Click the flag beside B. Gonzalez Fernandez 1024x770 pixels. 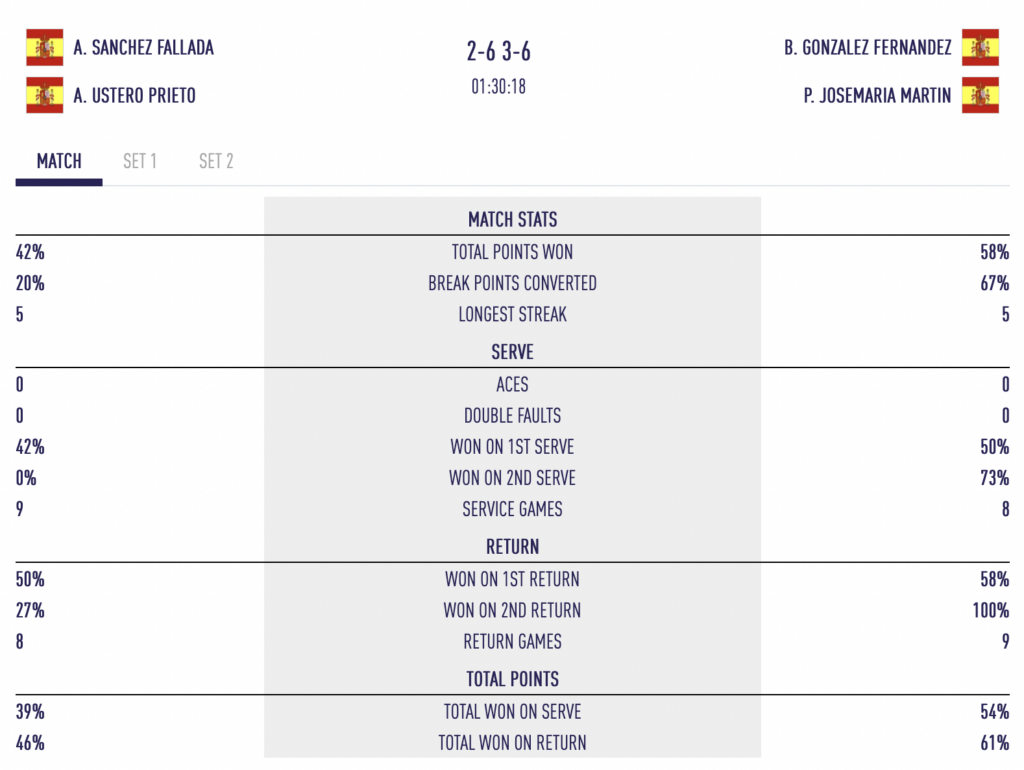pos(980,47)
